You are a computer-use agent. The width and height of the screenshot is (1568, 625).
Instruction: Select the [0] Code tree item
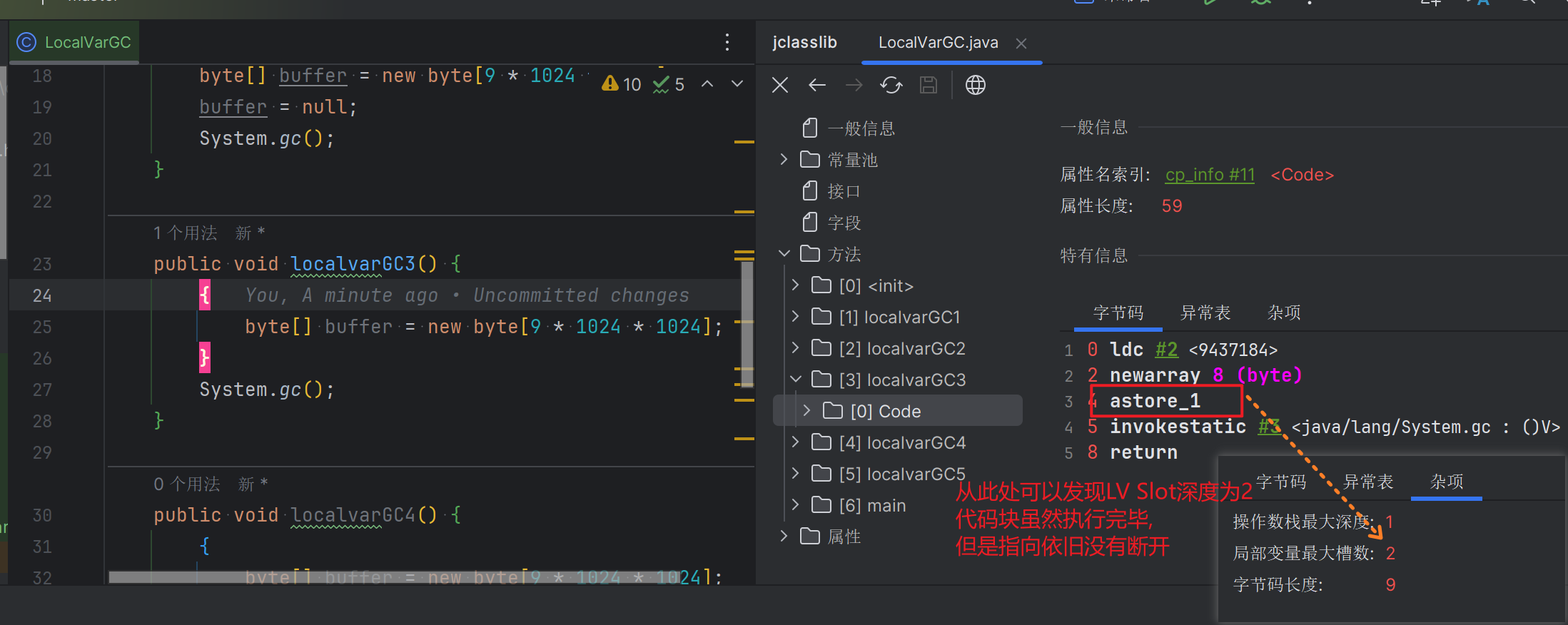point(898,411)
